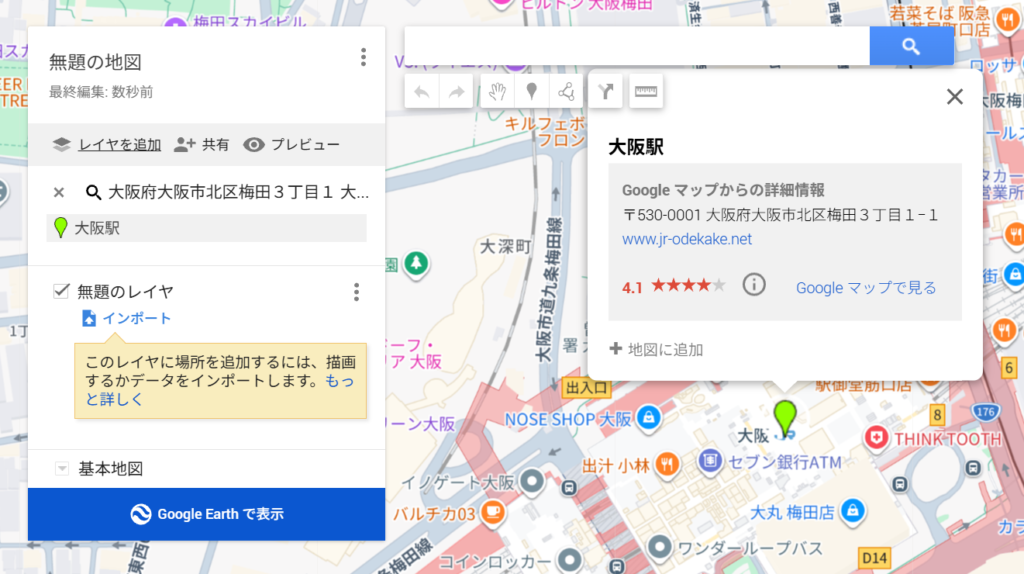Click the イノゲート大阪 location marker
1024x574 pixels.
532,481
